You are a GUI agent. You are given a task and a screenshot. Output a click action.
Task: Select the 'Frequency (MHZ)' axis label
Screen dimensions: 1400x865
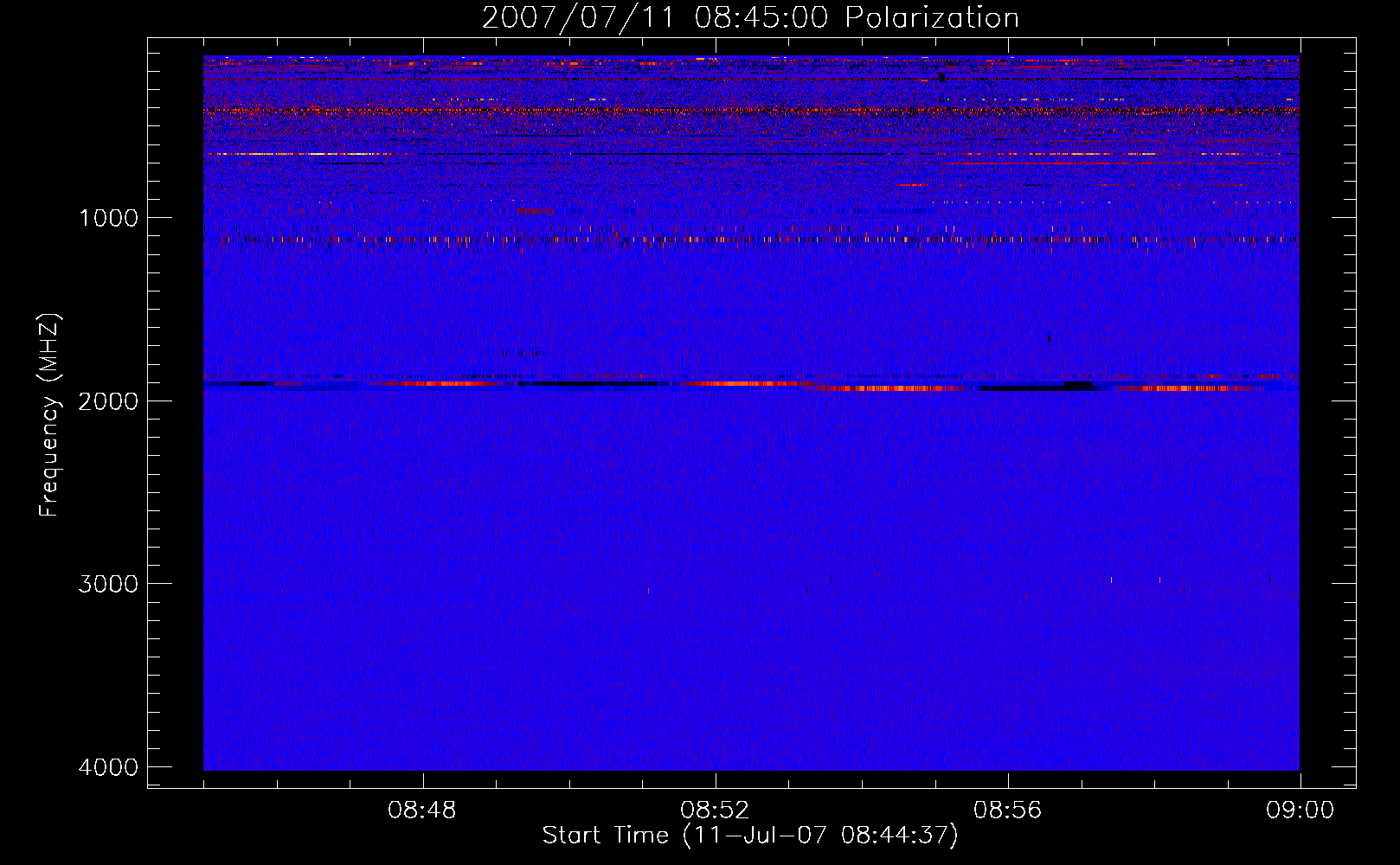(49, 414)
